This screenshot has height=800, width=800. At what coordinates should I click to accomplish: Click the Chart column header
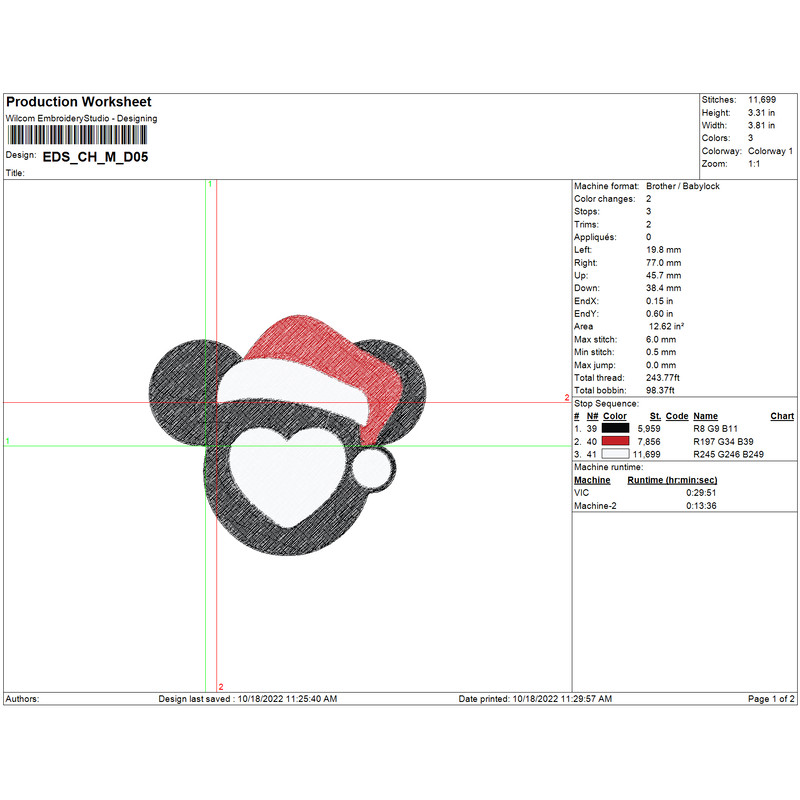coord(782,416)
